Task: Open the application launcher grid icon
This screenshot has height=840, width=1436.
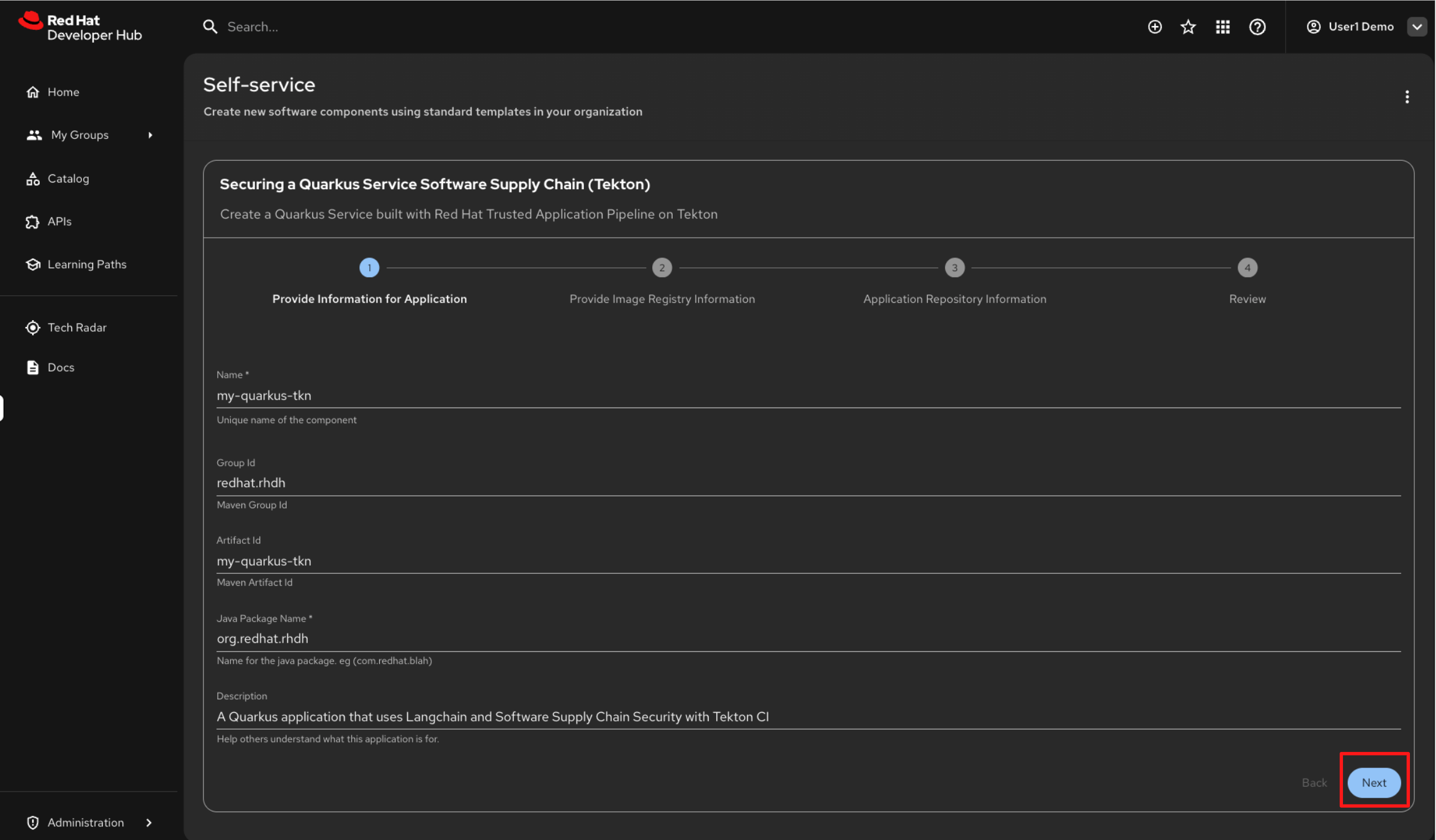Action: point(1223,27)
